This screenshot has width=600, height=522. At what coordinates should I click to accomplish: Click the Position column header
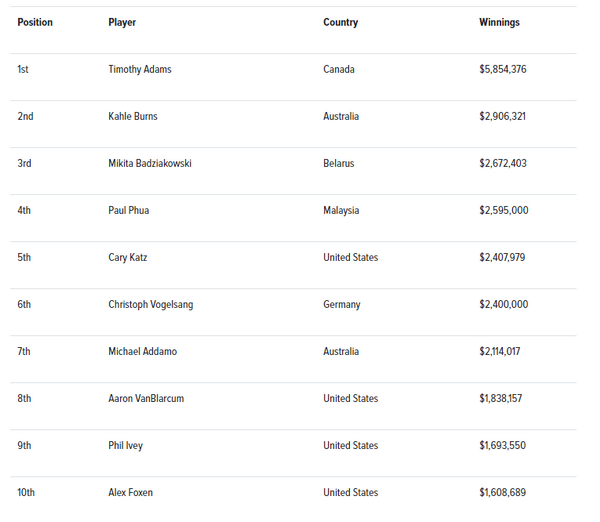(35, 22)
